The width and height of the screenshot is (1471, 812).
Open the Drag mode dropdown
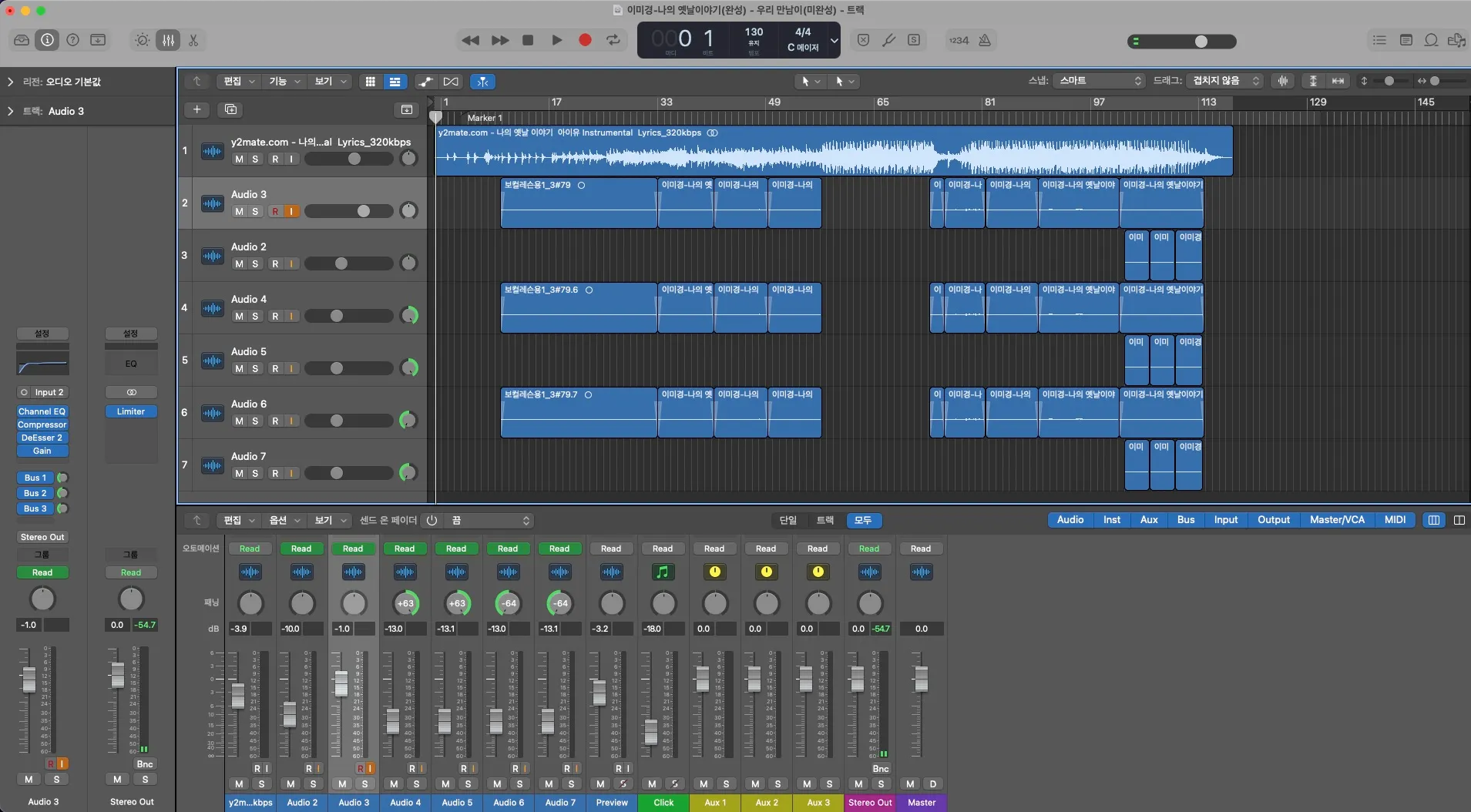[1225, 81]
